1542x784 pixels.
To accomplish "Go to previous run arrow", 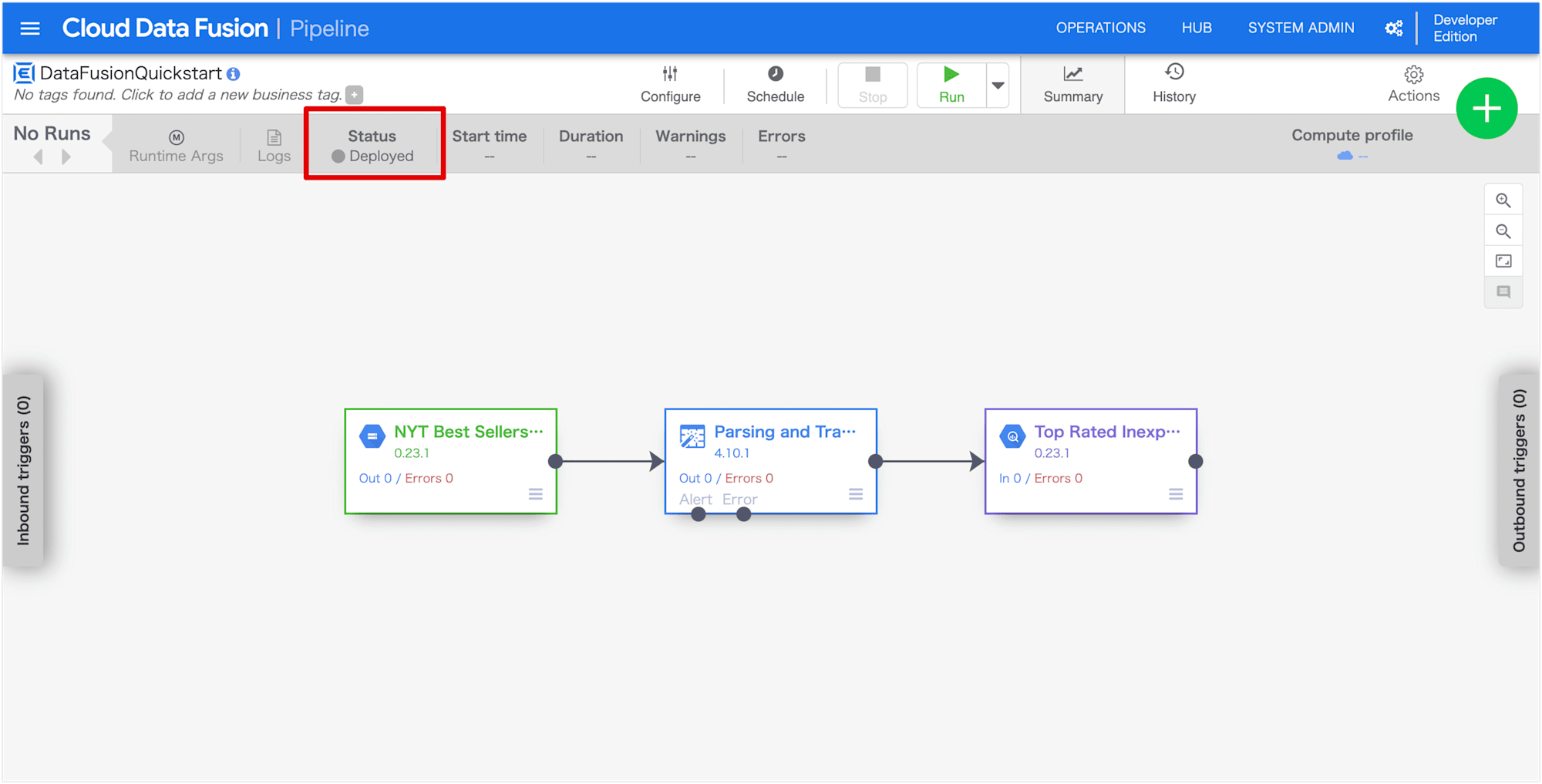I will 39,157.
